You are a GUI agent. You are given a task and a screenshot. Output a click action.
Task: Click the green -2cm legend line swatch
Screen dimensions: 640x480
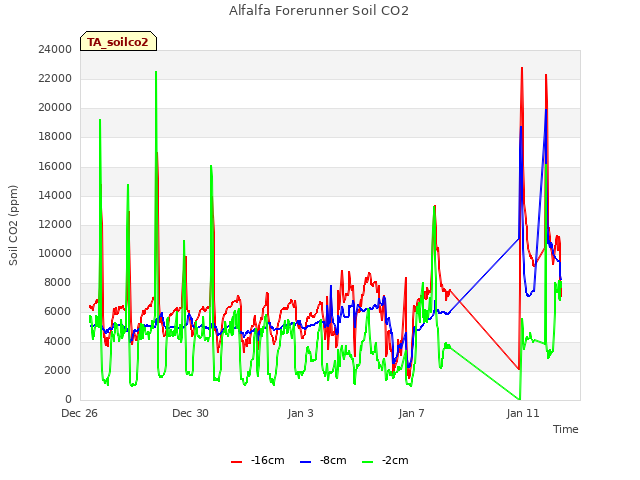pos(367,462)
